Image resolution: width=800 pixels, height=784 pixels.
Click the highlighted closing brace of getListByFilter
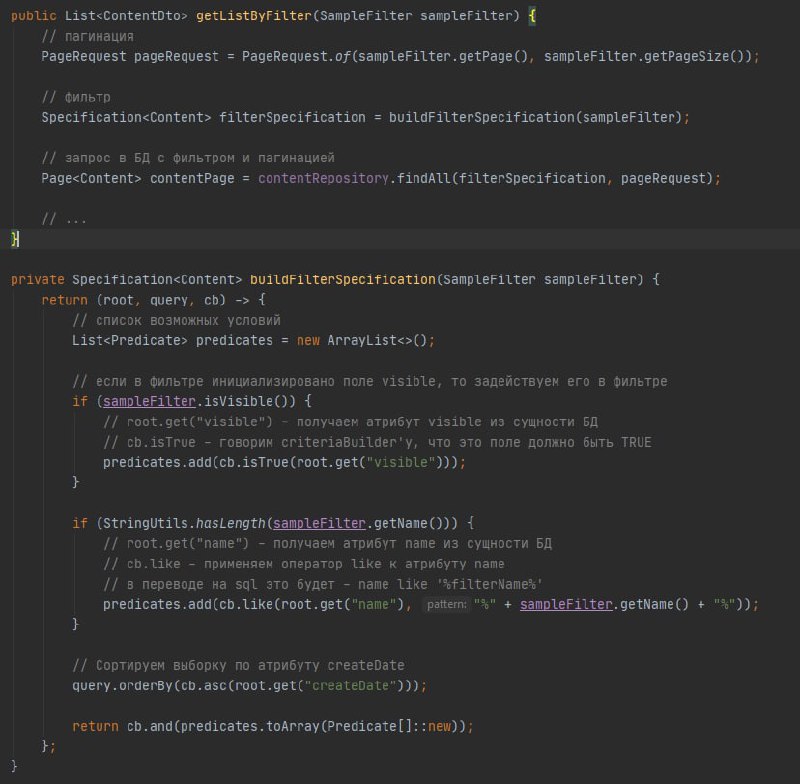tap(15, 239)
